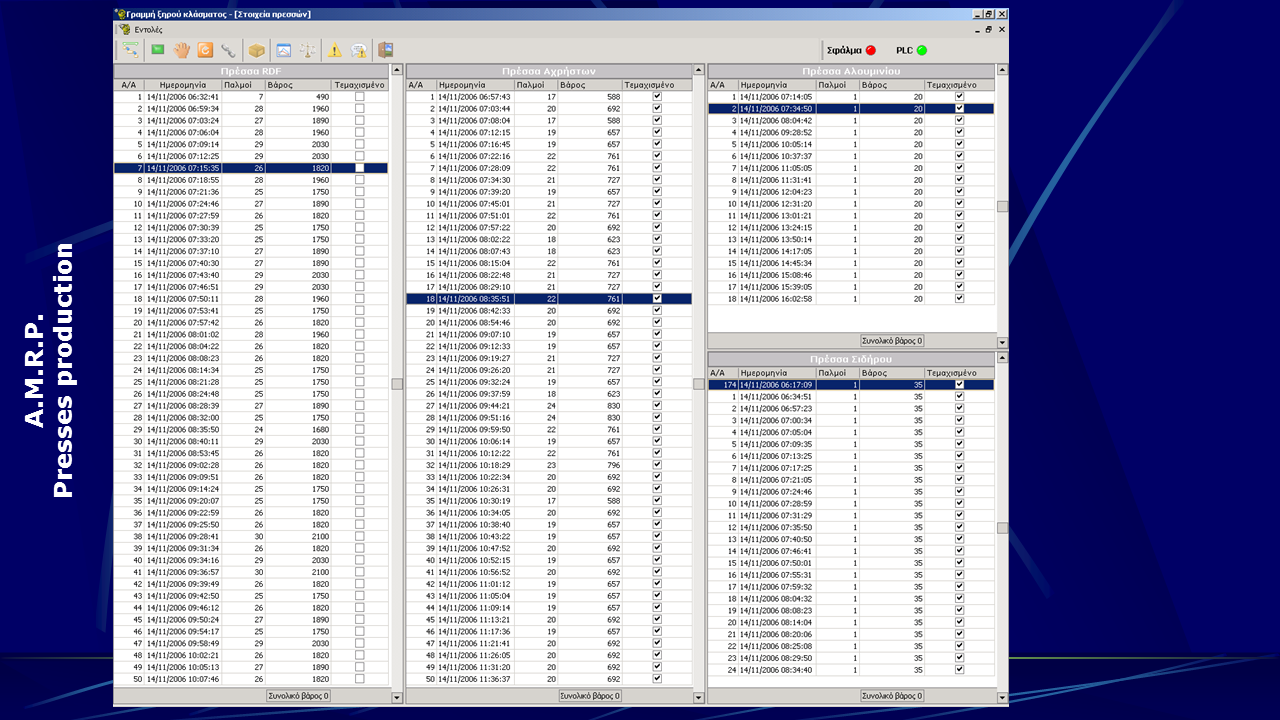Click the cardboard box package icon
Screen dimensions: 1280x720
tap(257, 50)
